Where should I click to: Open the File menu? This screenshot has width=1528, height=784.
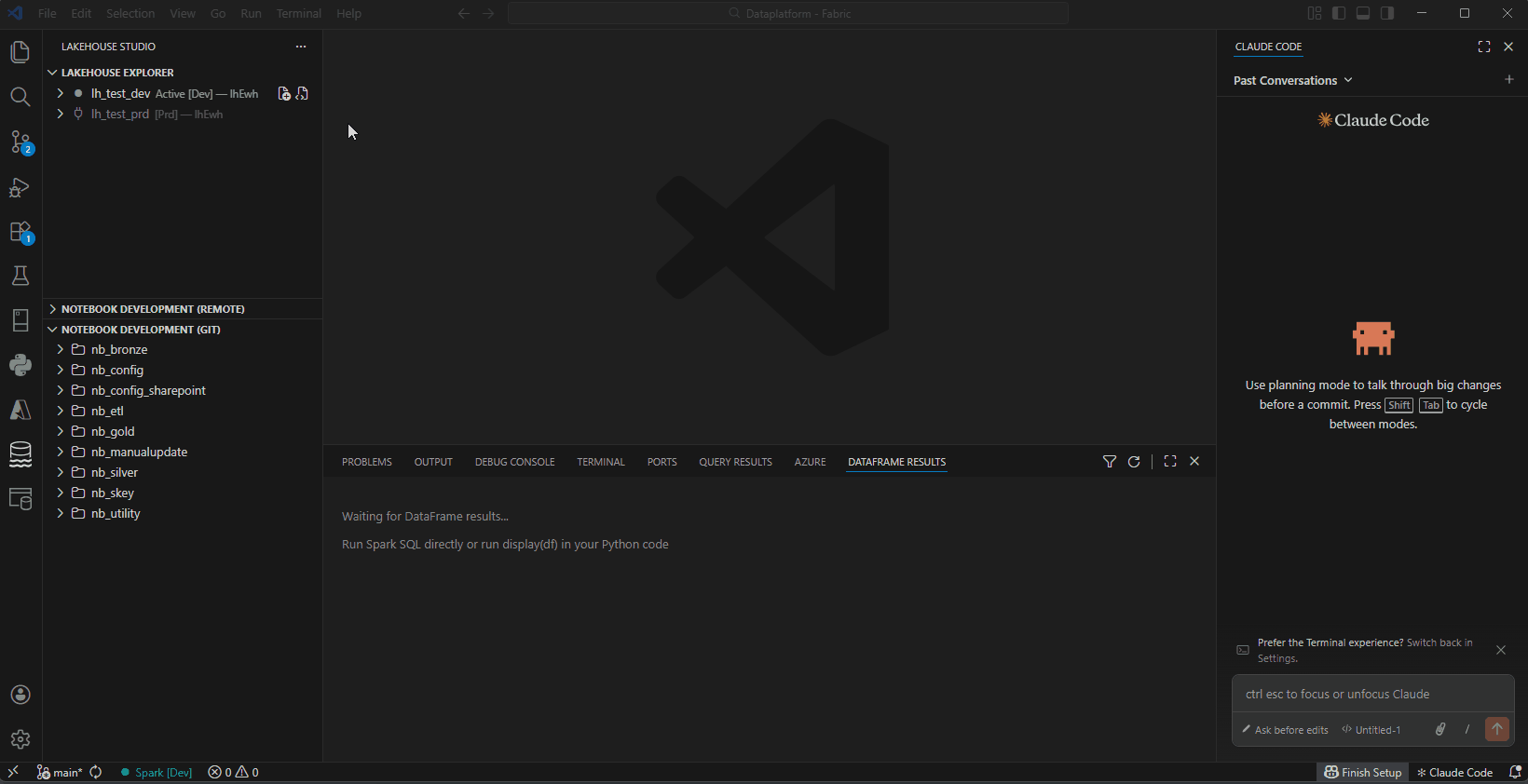[48, 13]
